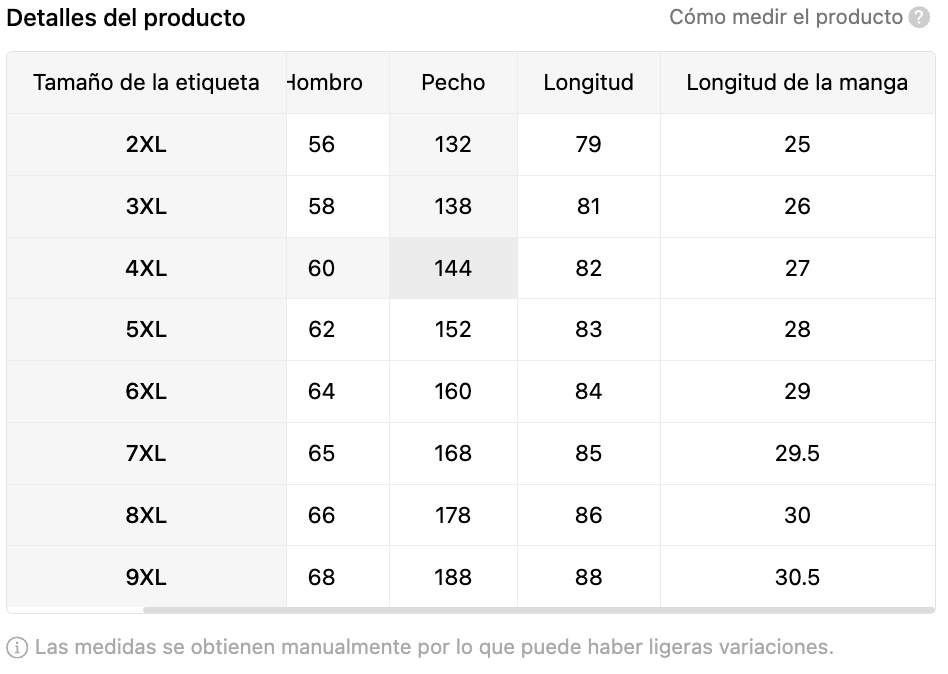Click the 29.5 sleeve length cell
The height and width of the screenshot is (674, 948).
[x=797, y=453]
